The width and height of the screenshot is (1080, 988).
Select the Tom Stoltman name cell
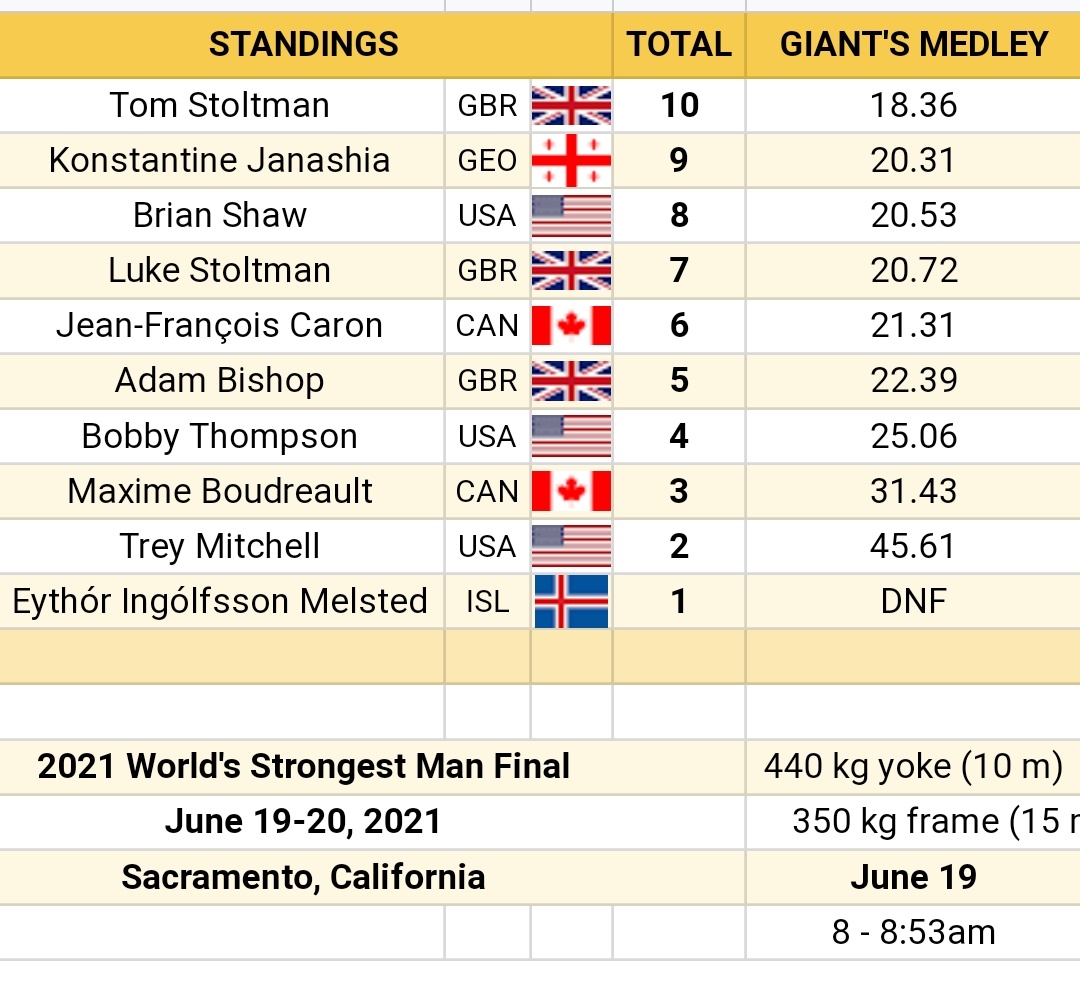220,105
